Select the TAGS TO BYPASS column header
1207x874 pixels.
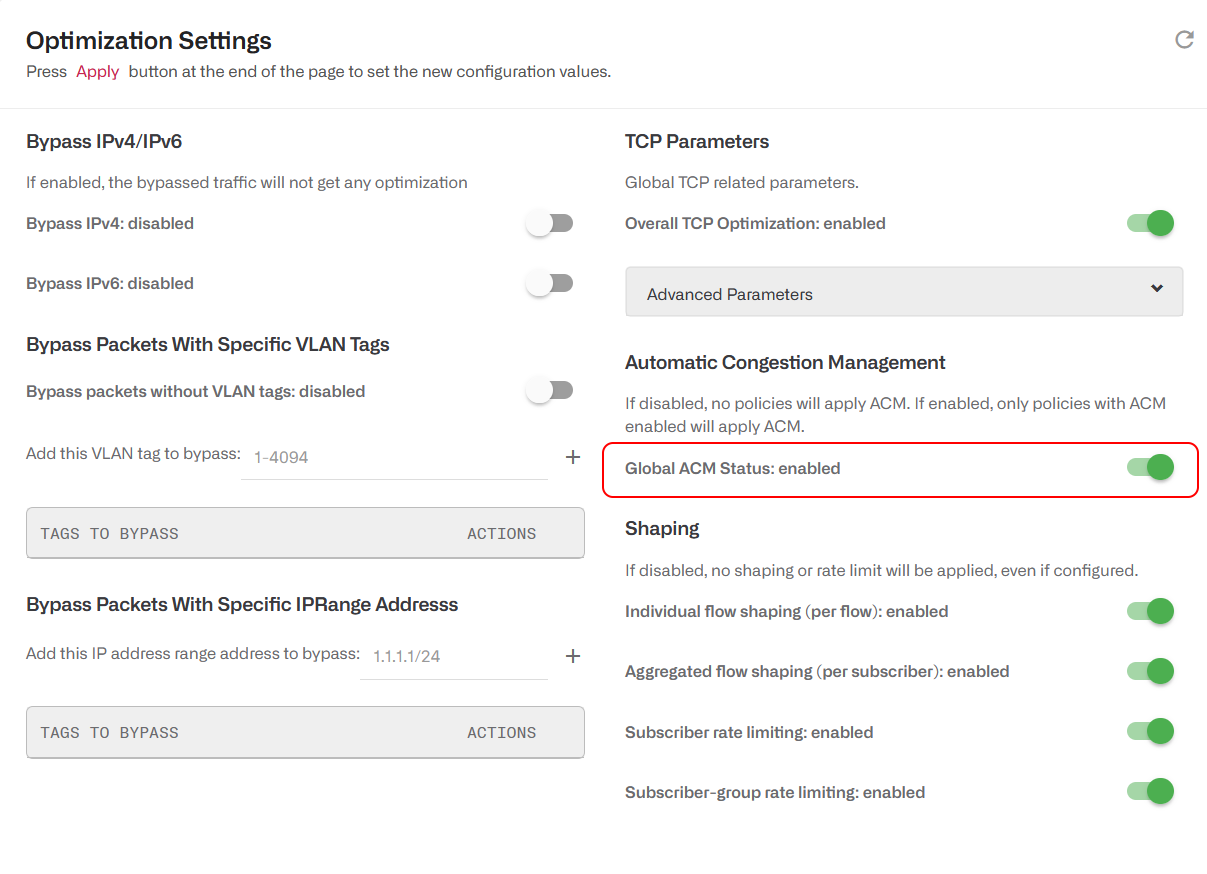click(103, 533)
